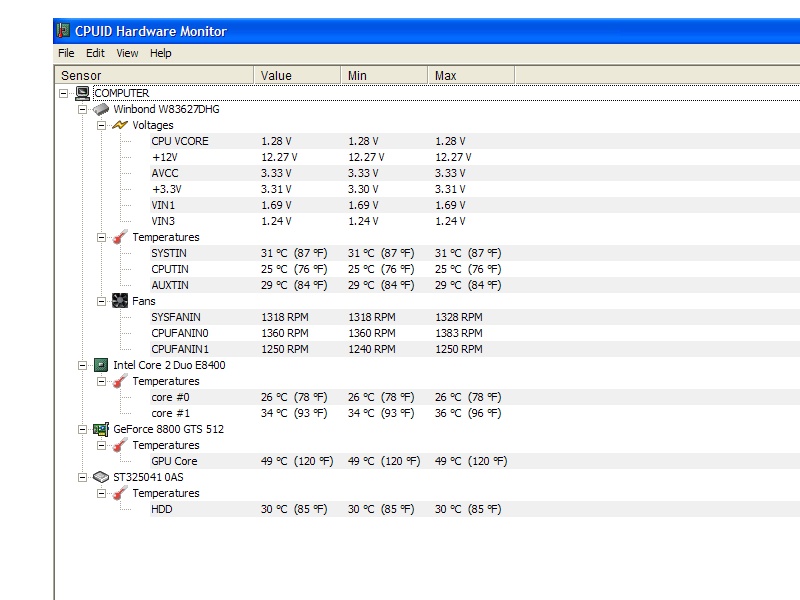This screenshot has height=600, width=800.
Task: Select the VIN1 voltage row
Action: pyautogui.click(x=474, y=205)
